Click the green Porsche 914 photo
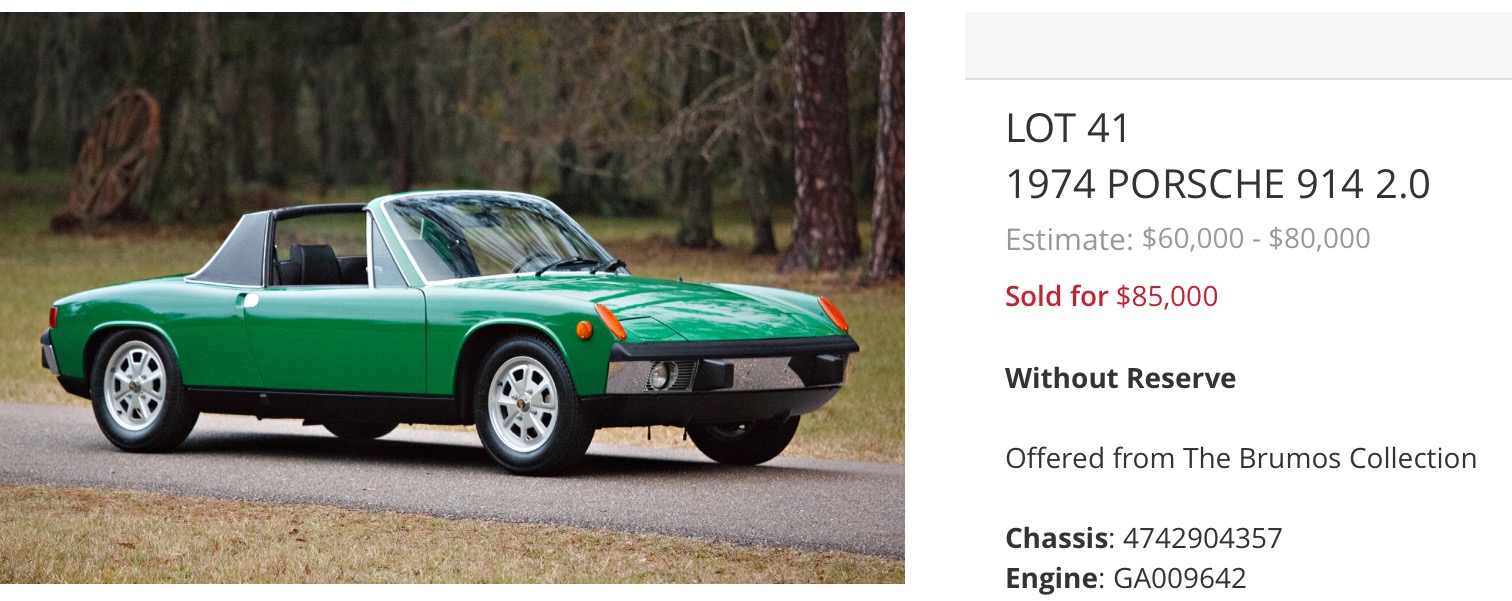Viewport: 1512px width, 601px height. [452, 298]
